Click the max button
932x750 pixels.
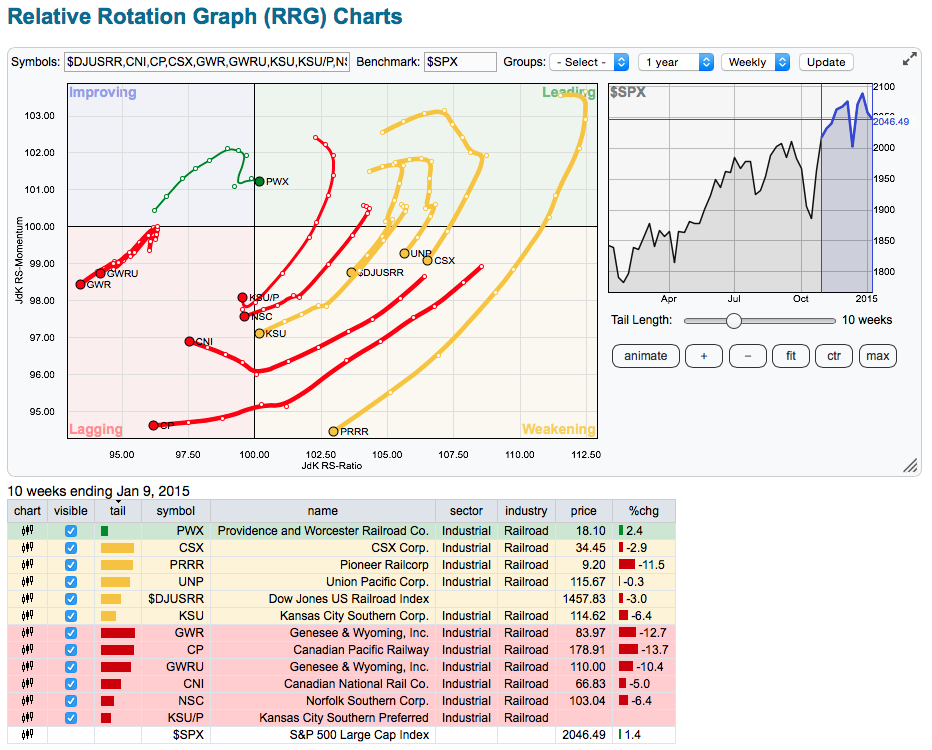[878, 356]
